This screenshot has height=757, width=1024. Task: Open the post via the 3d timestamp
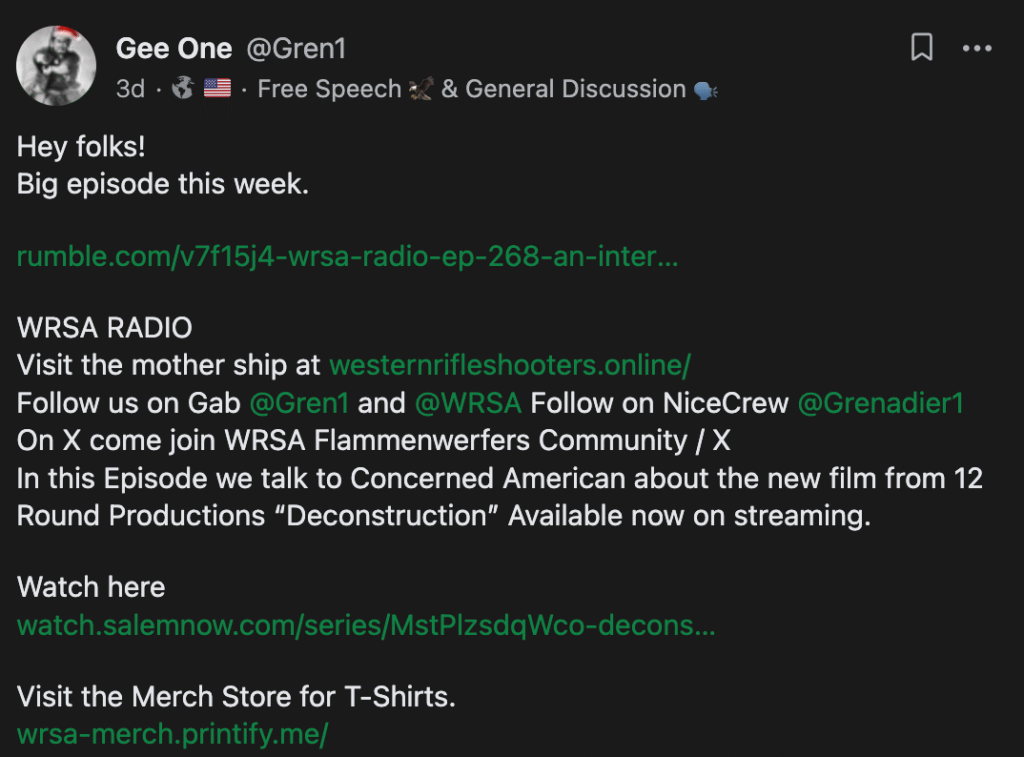(131, 89)
